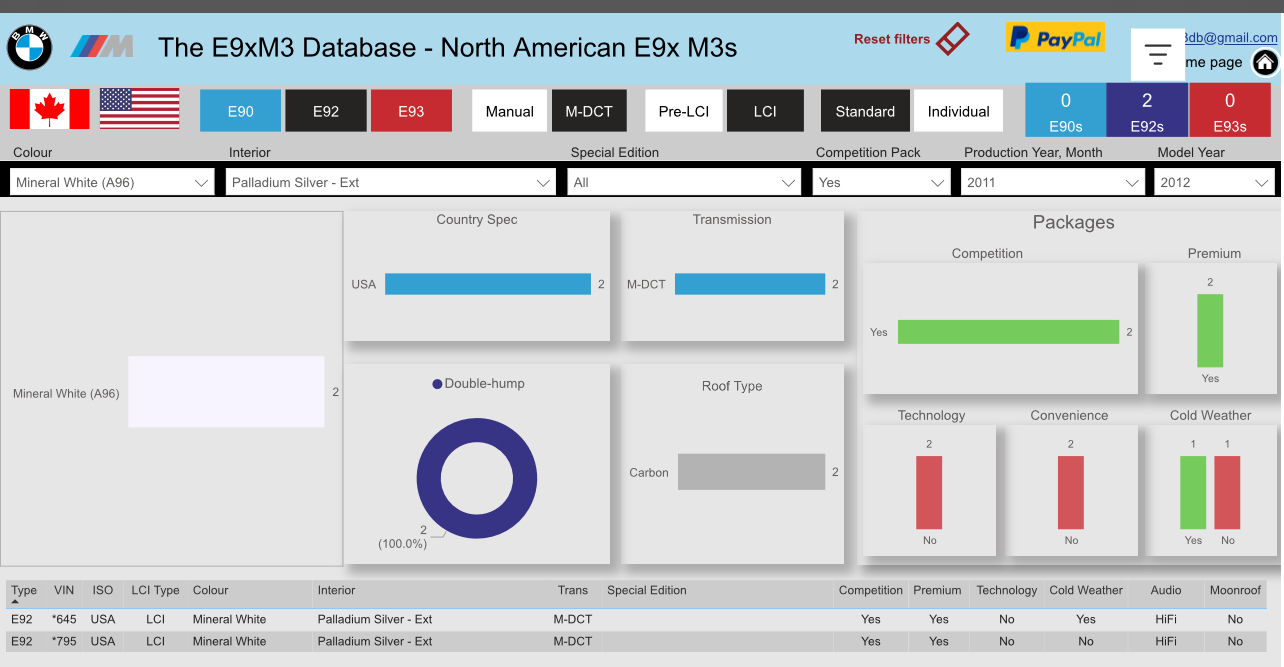Sort table by VIN column header
1284x667 pixels.
click(64, 591)
